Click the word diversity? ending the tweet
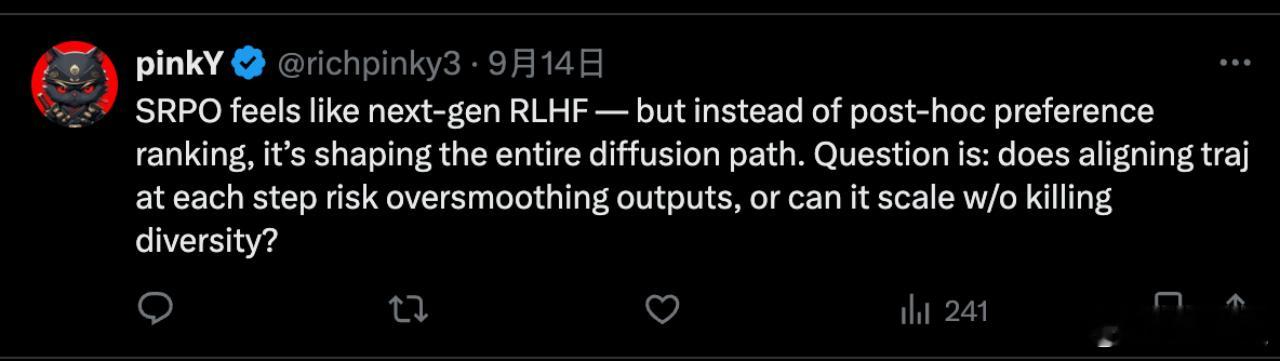Image resolution: width=1280 pixels, height=361 pixels. point(206,242)
